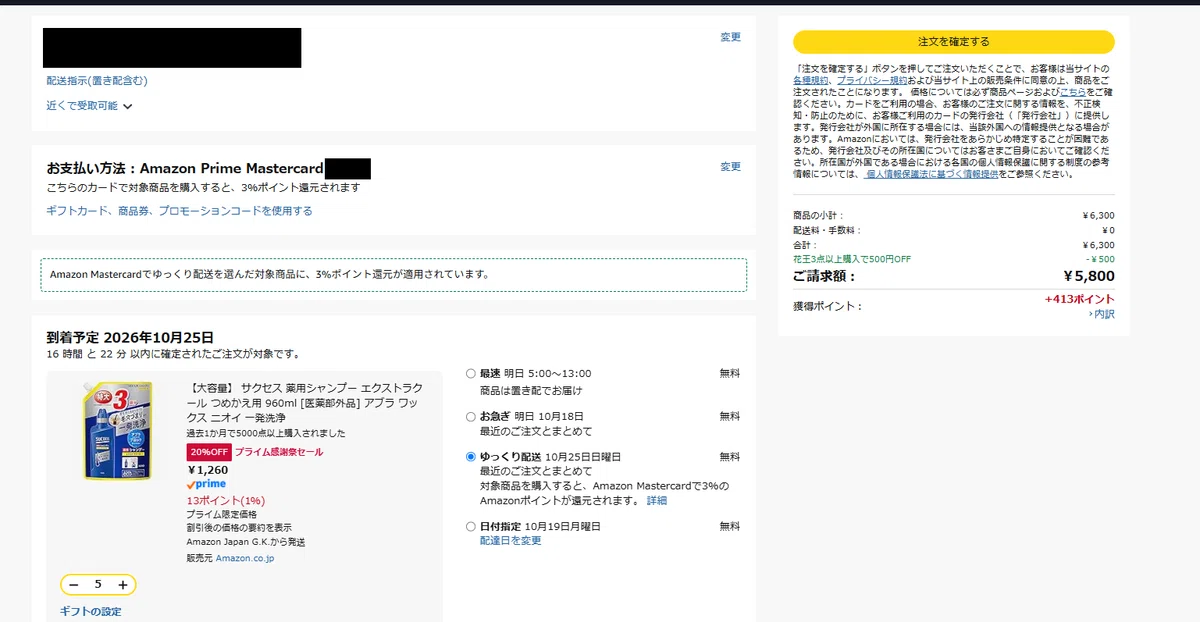Click the 13ポイント(1%) text
The image size is (1200, 622).
[x=226, y=500]
